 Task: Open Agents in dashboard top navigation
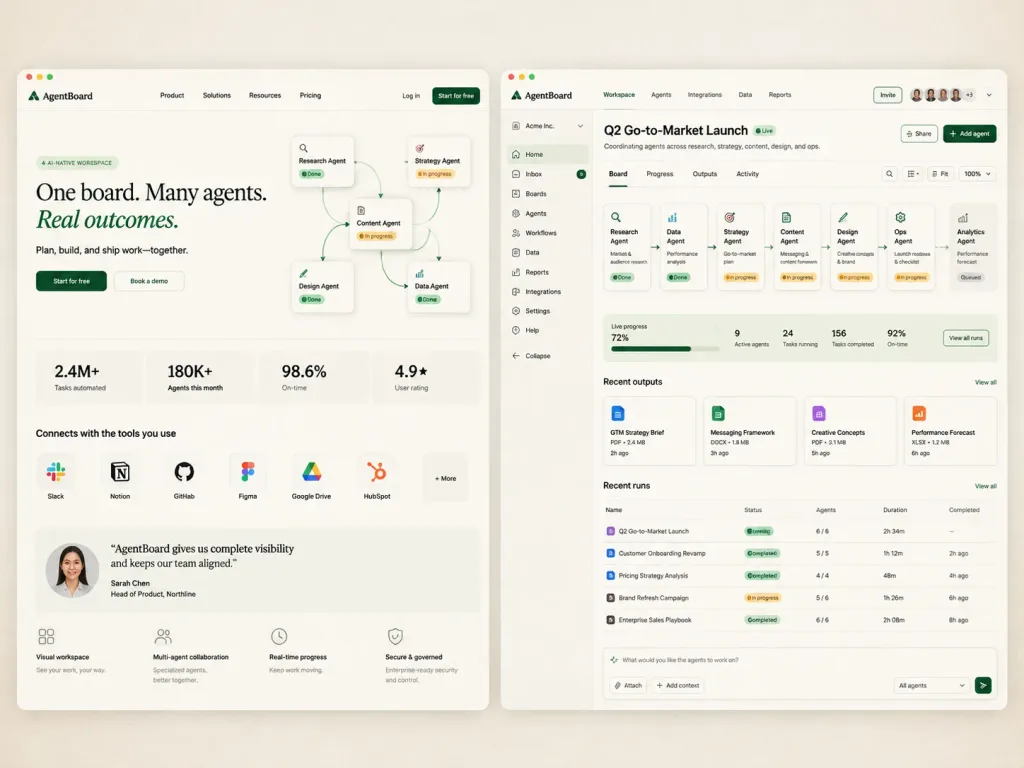tap(661, 95)
